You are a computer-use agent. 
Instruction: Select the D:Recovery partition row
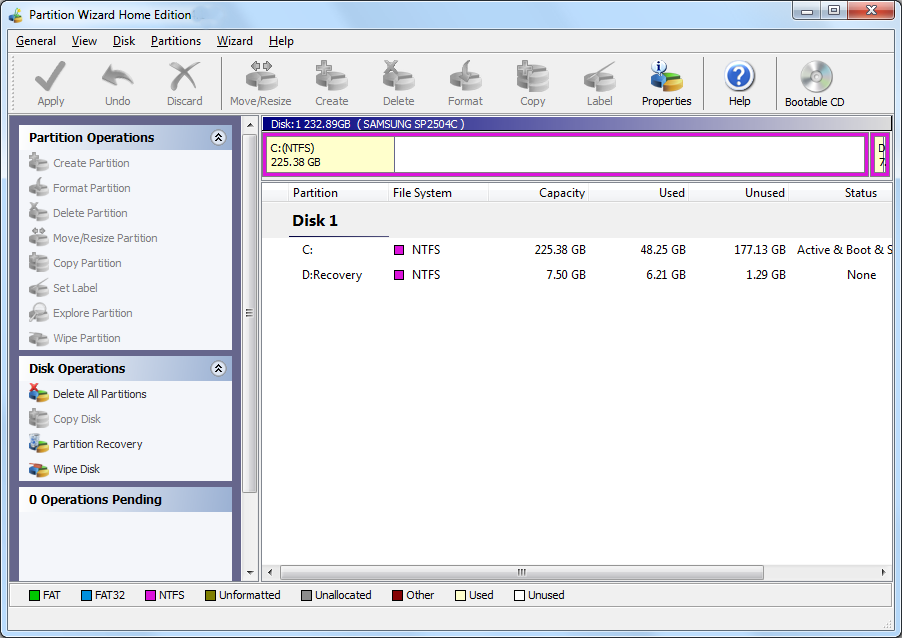578,275
